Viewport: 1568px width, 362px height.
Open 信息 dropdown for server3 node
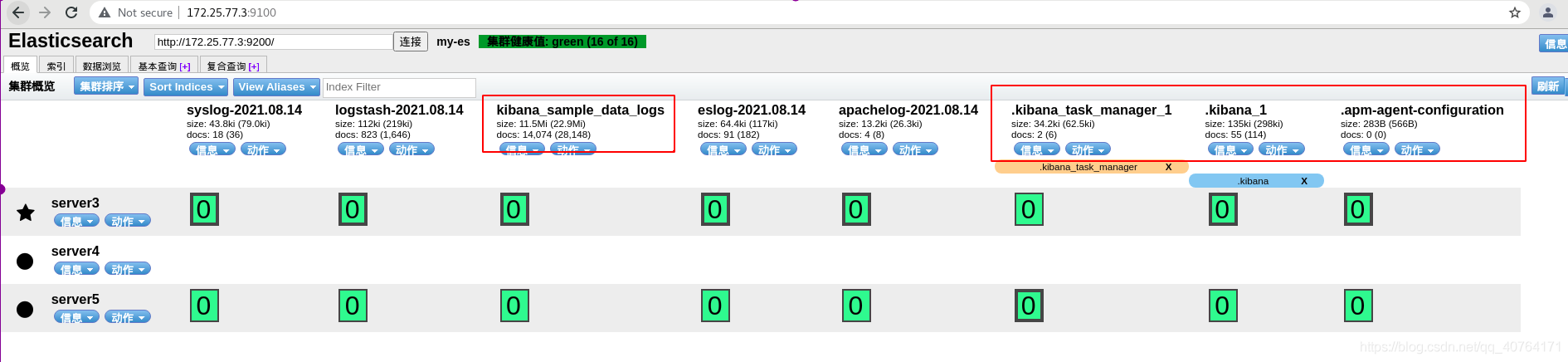point(77,221)
